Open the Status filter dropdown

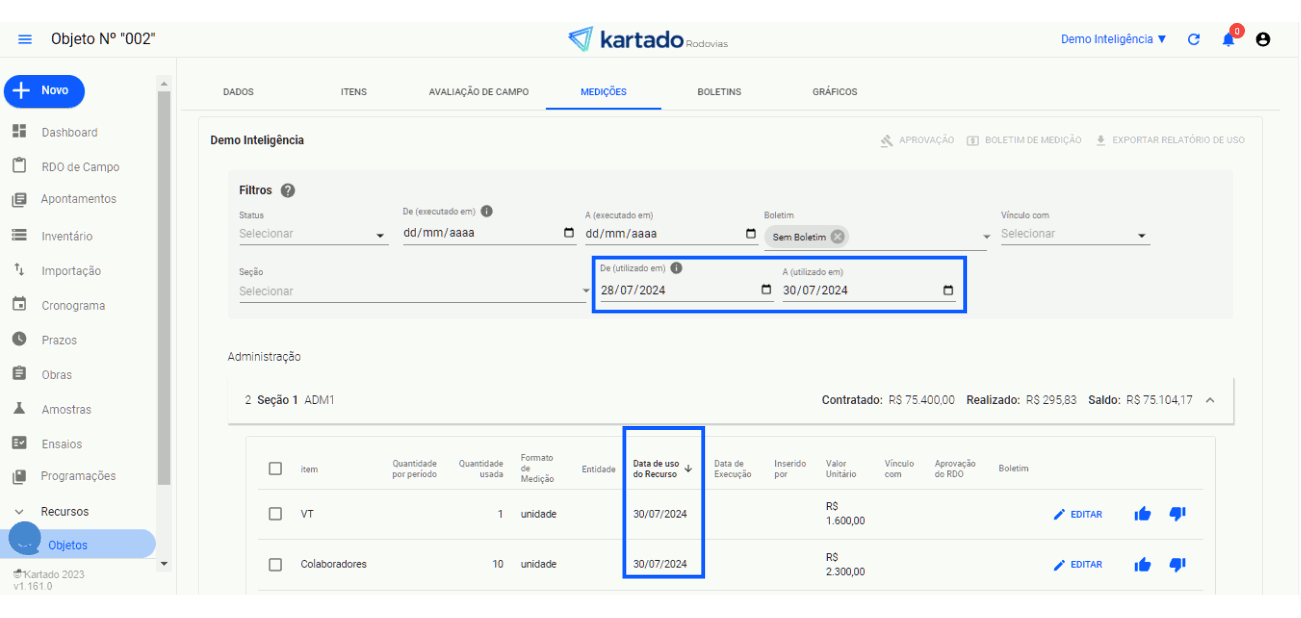pyautogui.click(x=312, y=234)
